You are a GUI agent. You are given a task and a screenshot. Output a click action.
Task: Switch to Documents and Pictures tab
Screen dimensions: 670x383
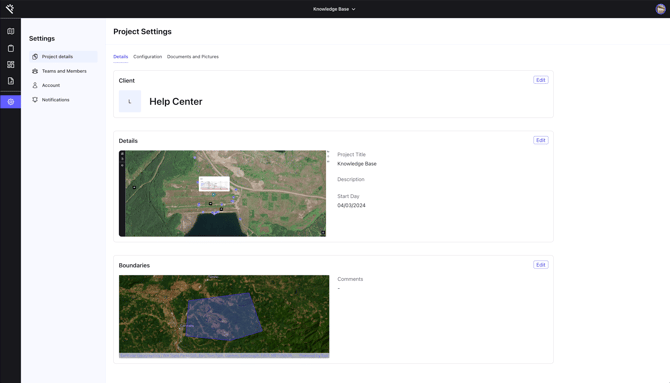click(193, 56)
